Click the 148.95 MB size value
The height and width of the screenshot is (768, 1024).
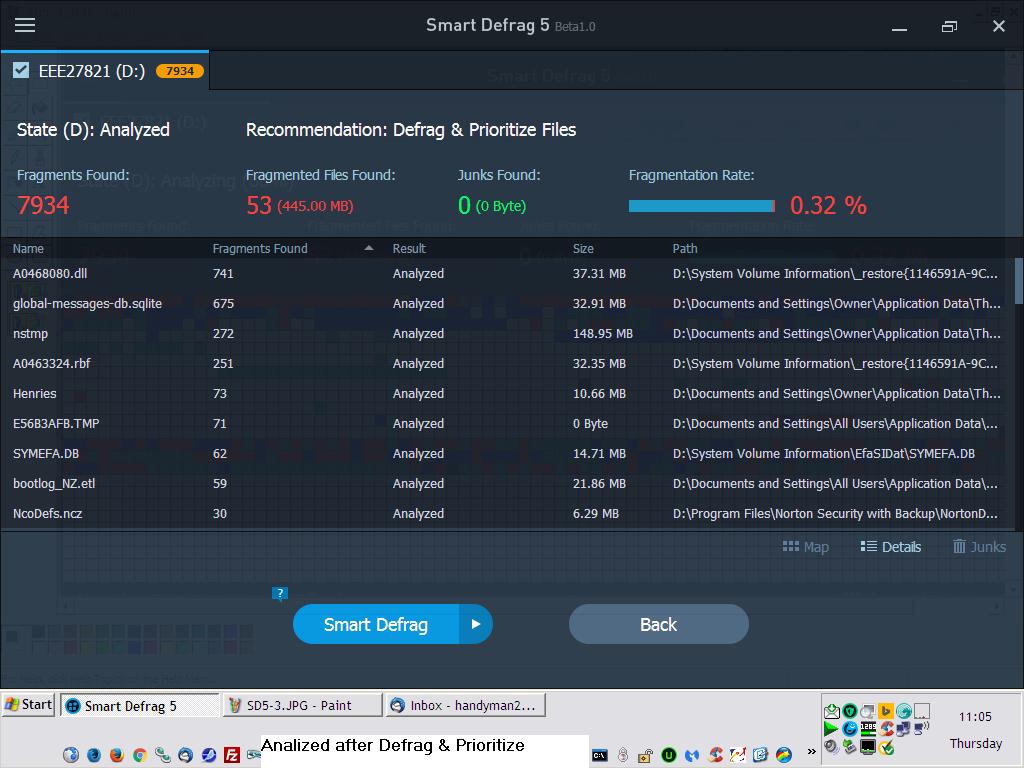click(602, 334)
